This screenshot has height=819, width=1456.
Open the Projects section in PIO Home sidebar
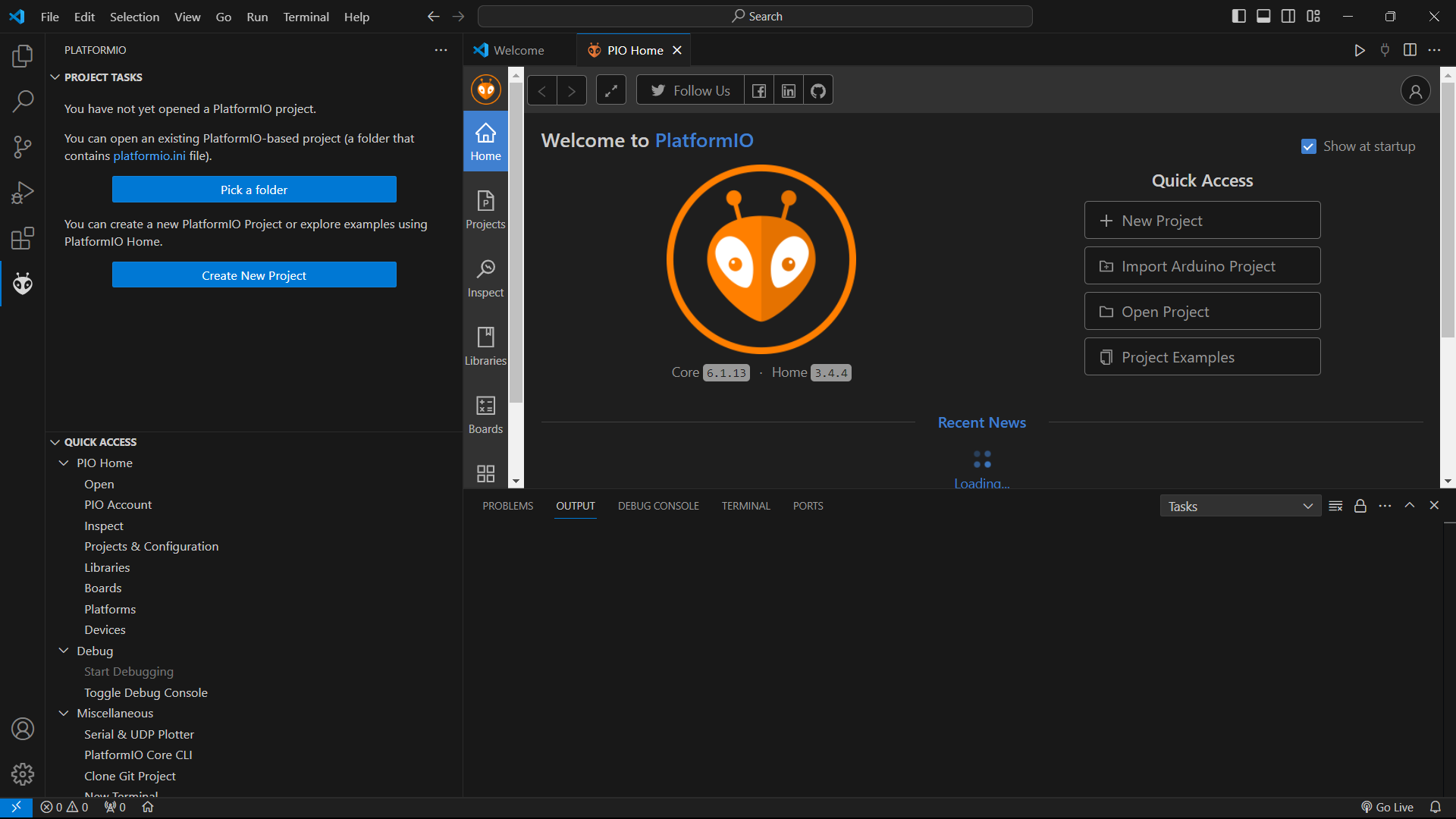485,210
